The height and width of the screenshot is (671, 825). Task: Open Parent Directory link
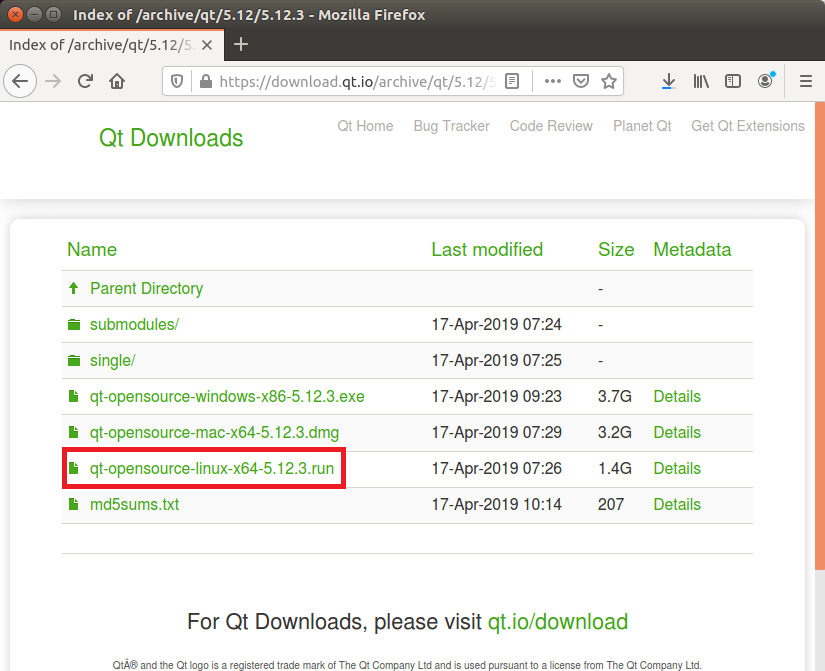pos(146,288)
